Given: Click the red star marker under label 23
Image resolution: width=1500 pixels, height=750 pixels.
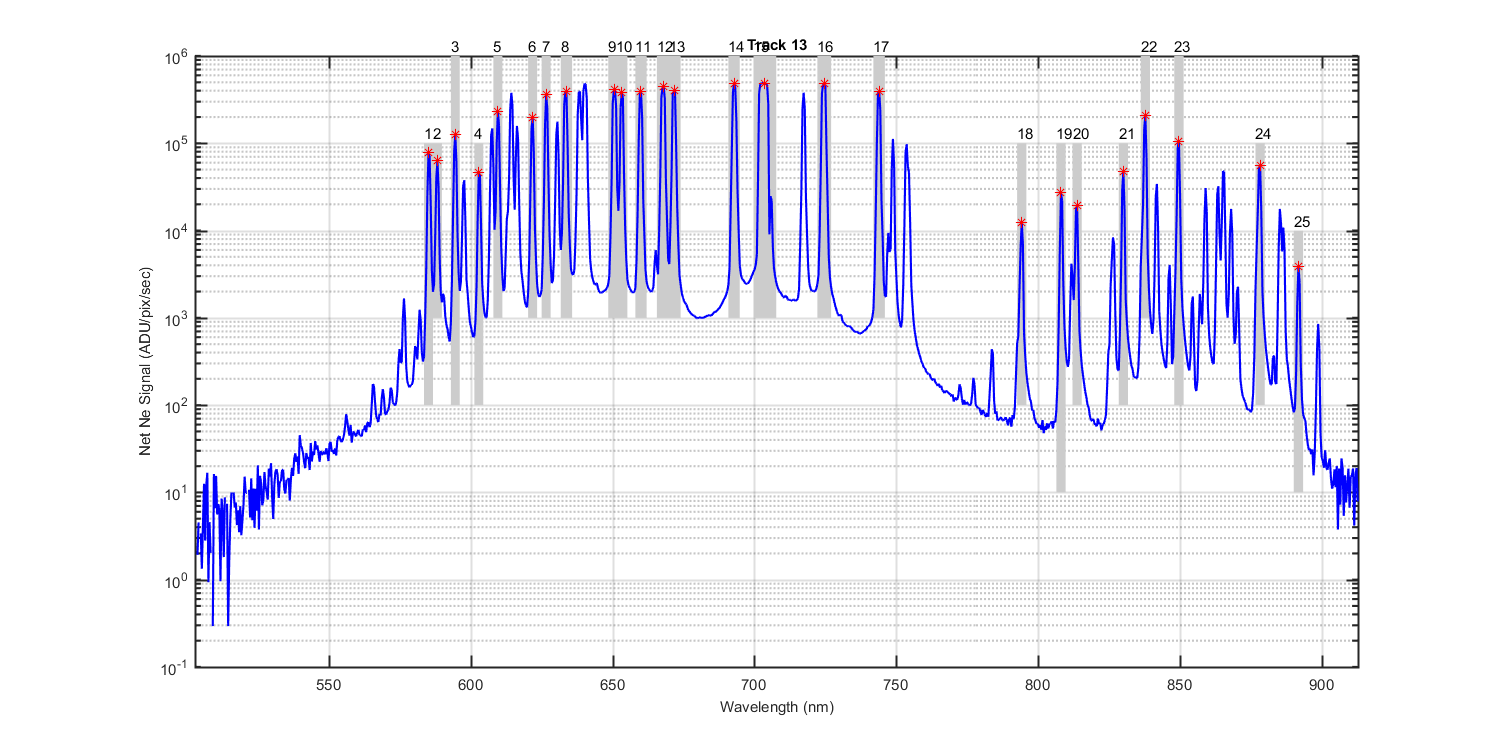Looking at the screenshot, I should [x=1178, y=142].
